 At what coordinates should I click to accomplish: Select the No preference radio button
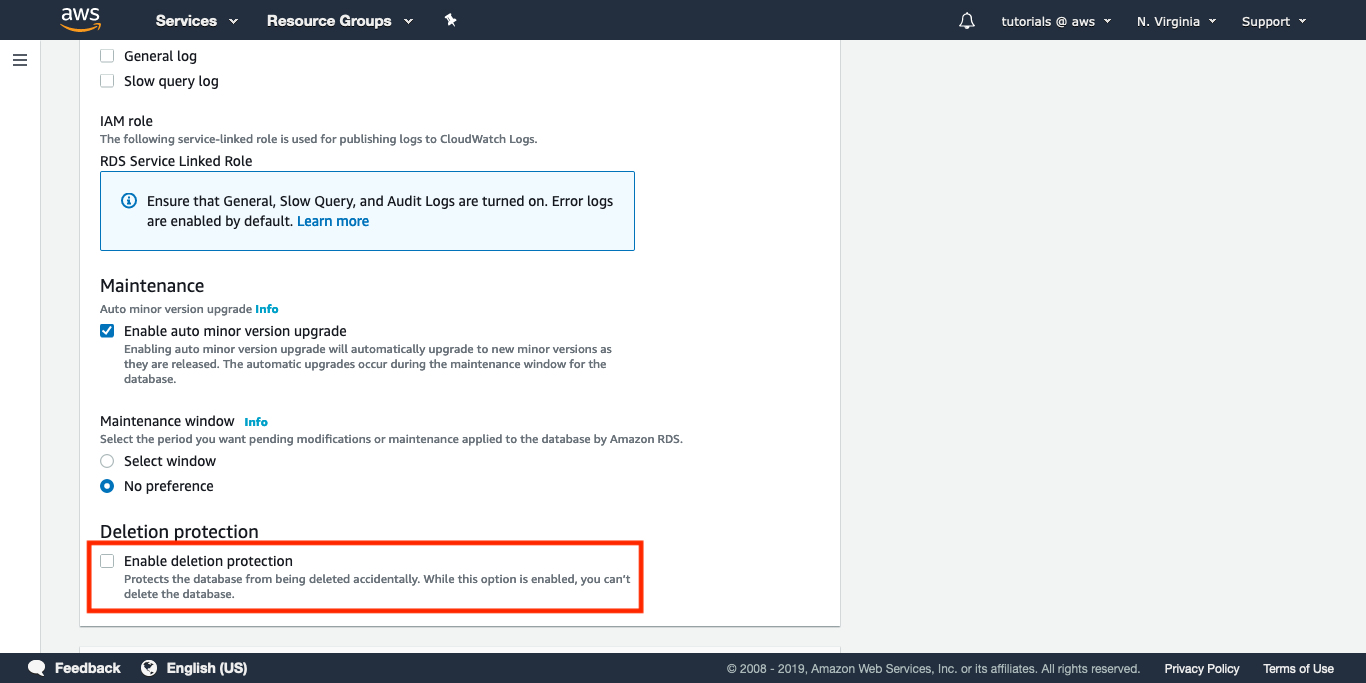pyautogui.click(x=107, y=486)
